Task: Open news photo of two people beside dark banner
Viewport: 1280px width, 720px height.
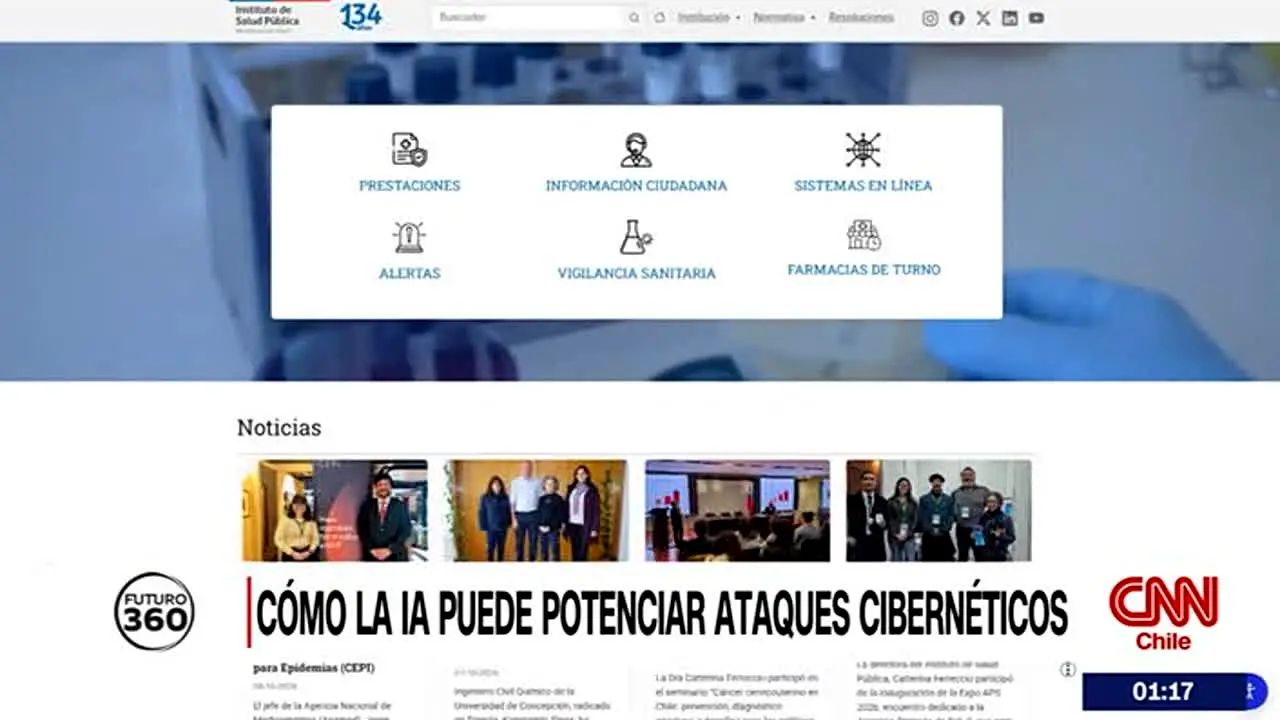Action: (x=335, y=510)
